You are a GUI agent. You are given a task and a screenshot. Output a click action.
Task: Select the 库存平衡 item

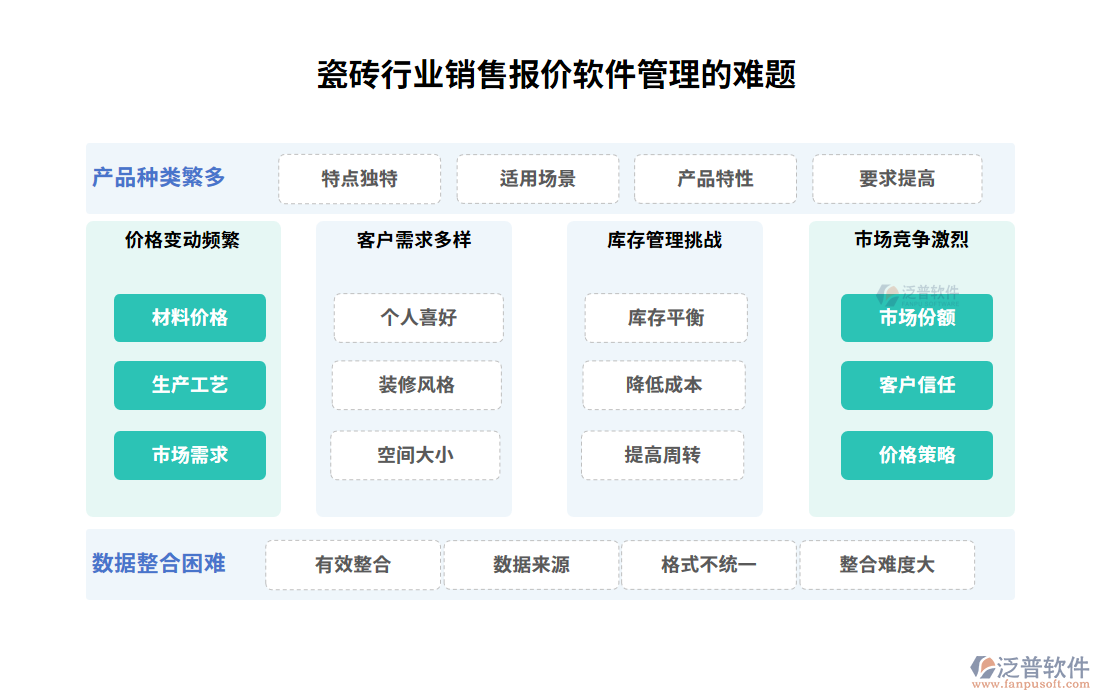(666, 318)
